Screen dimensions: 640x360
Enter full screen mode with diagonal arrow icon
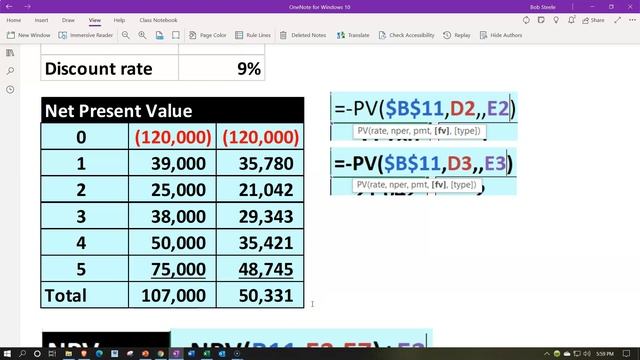tap(618, 20)
